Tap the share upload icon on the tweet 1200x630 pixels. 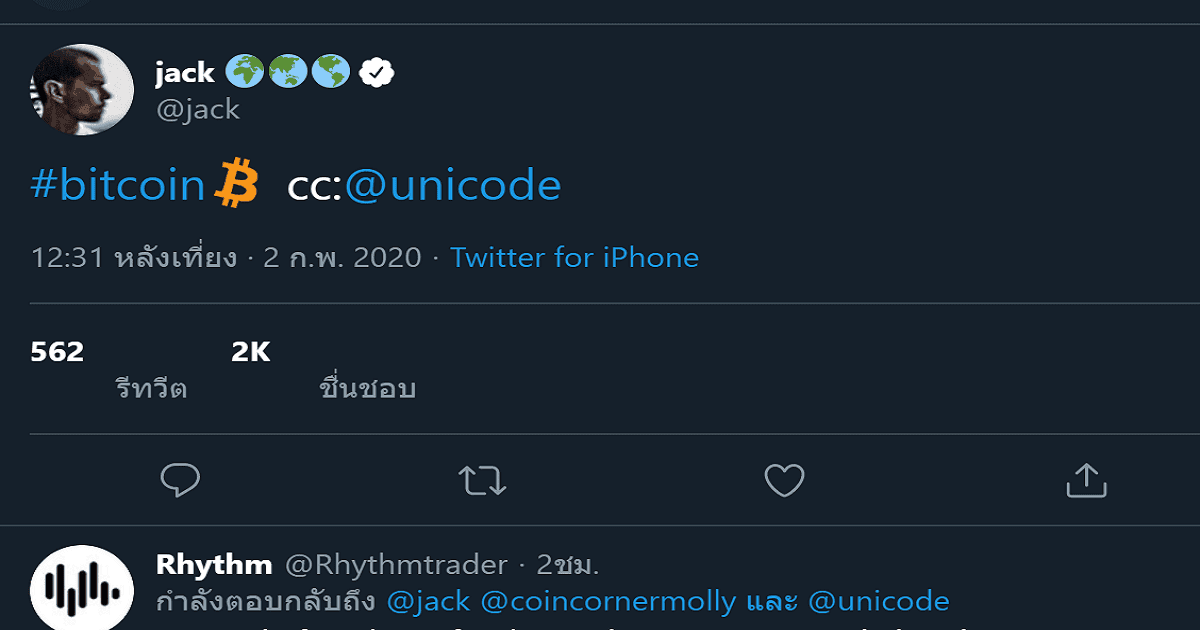coord(1086,480)
